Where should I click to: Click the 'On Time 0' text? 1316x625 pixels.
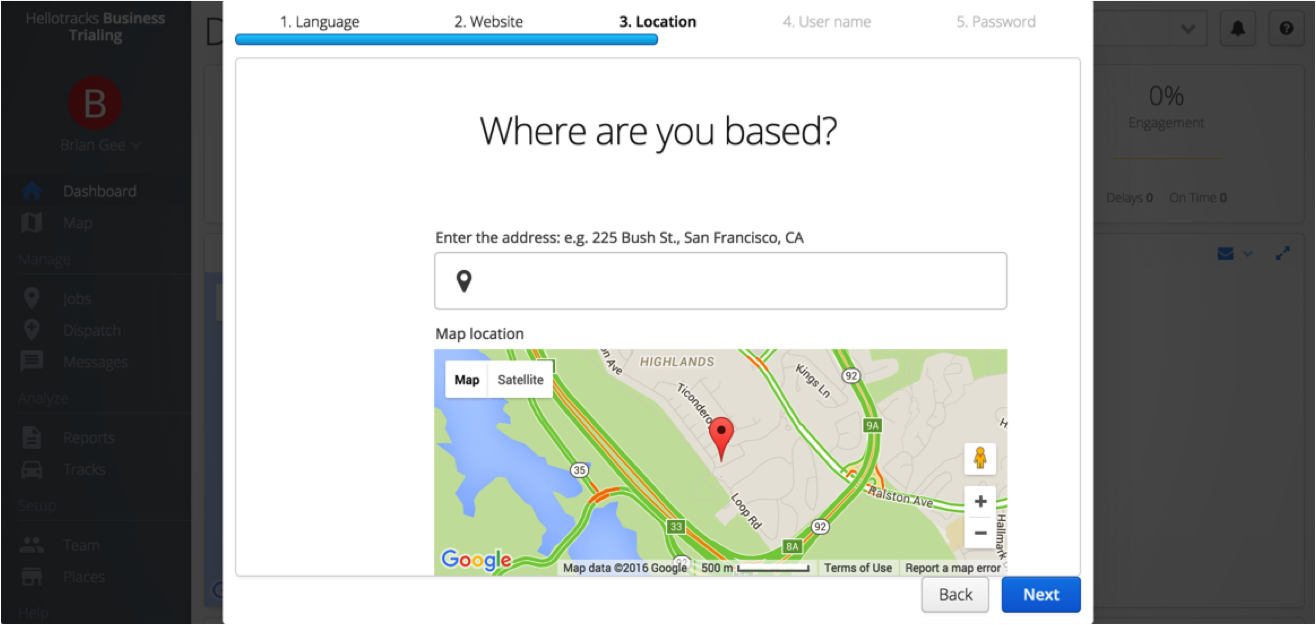(x=1198, y=198)
